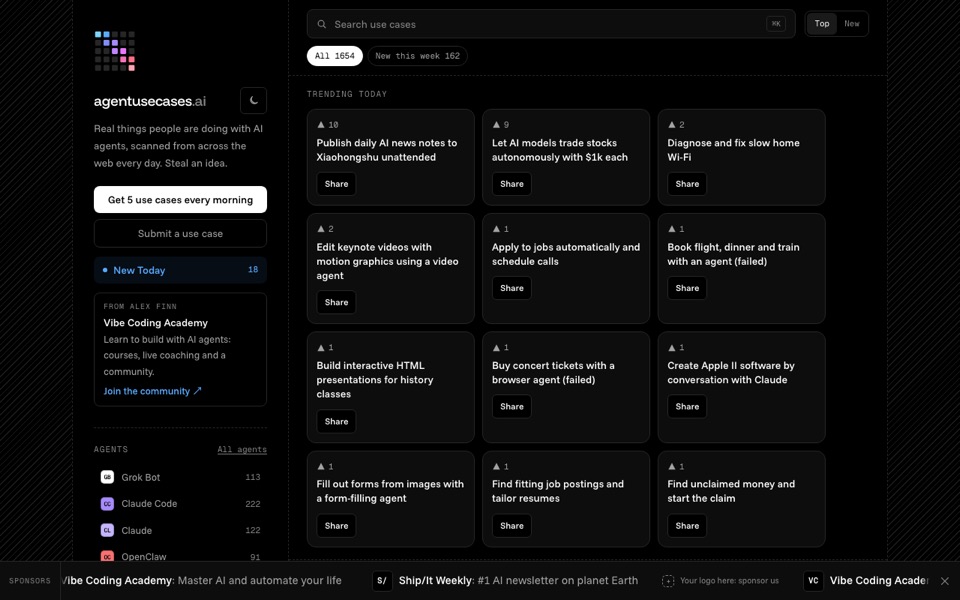
Task: Open Find unclaimed money title
Action: click(731, 491)
